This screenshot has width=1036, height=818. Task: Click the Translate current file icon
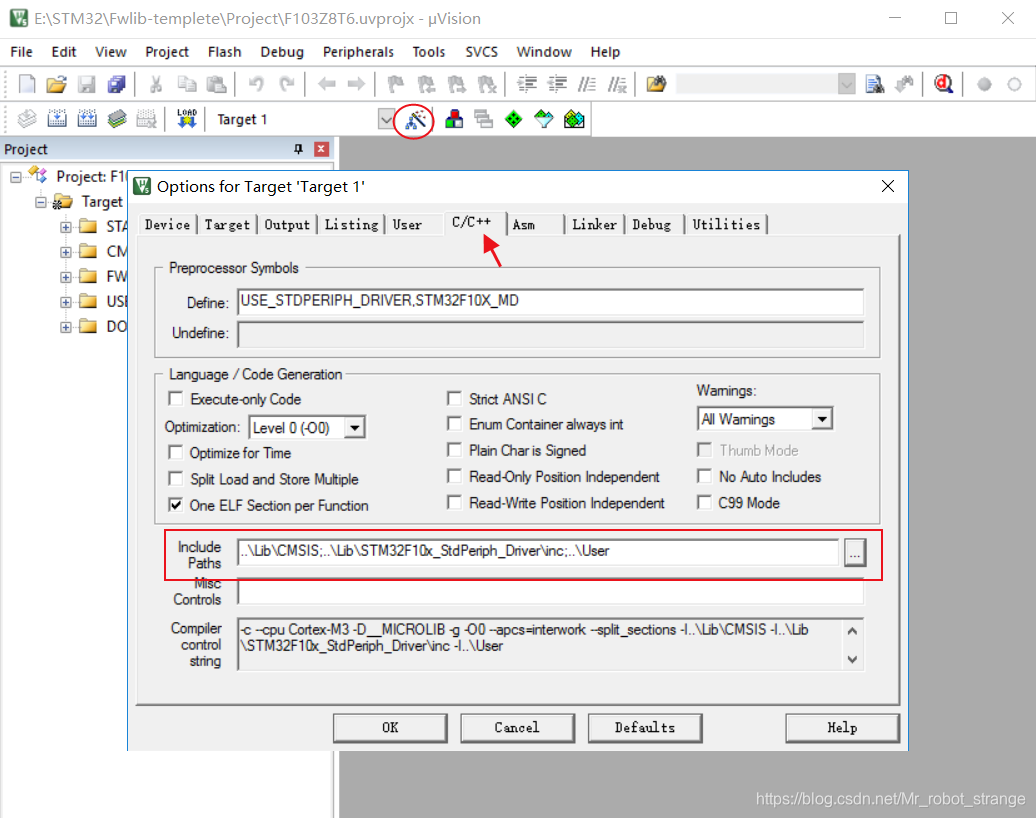point(26,119)
